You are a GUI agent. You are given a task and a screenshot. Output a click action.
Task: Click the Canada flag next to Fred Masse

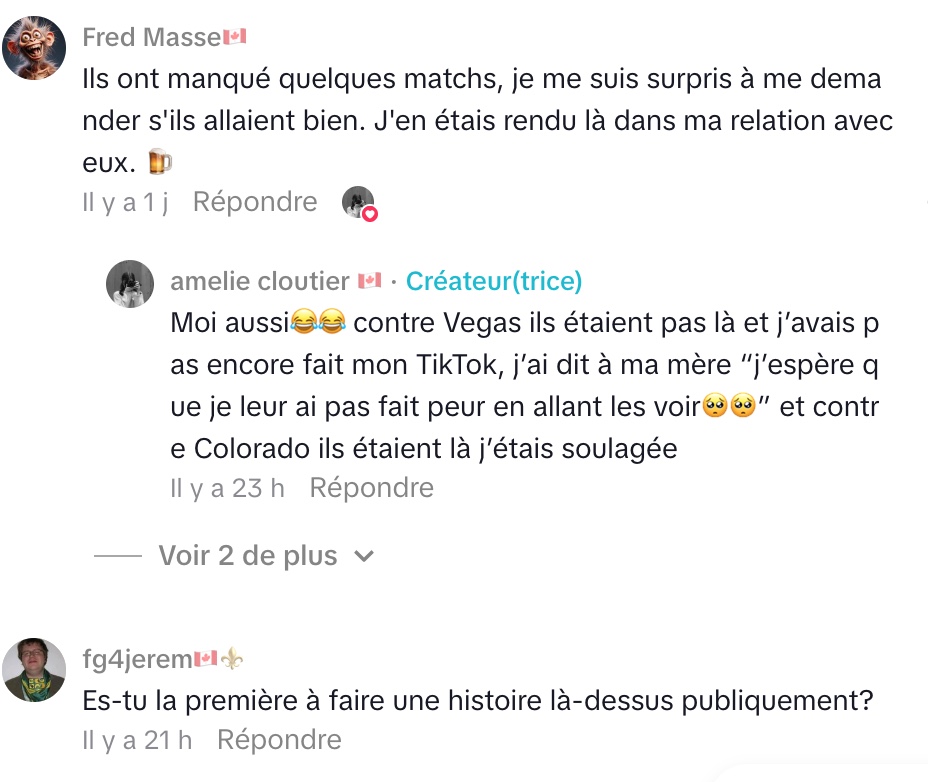pos(234,38)
